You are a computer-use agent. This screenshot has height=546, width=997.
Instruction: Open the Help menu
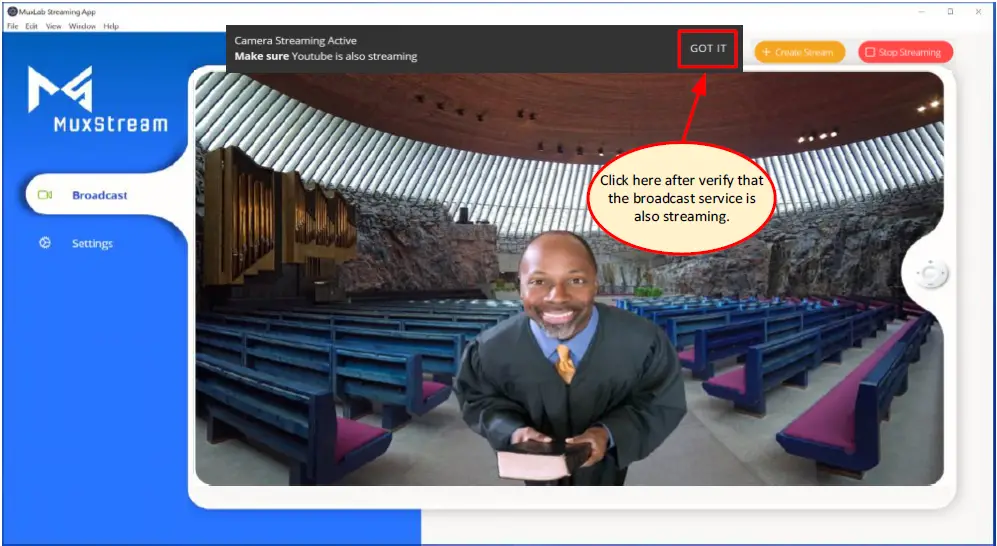111,26
